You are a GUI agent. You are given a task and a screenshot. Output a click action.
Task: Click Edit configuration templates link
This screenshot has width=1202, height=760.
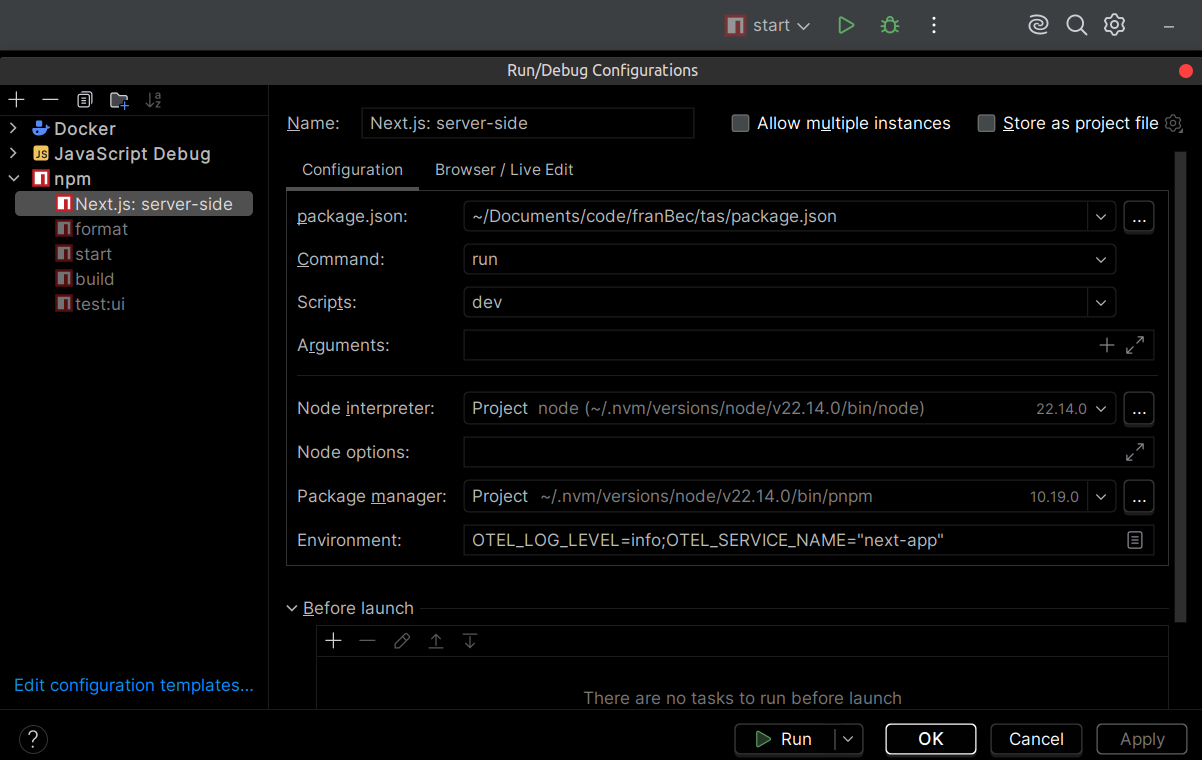(x=133, y=685)
